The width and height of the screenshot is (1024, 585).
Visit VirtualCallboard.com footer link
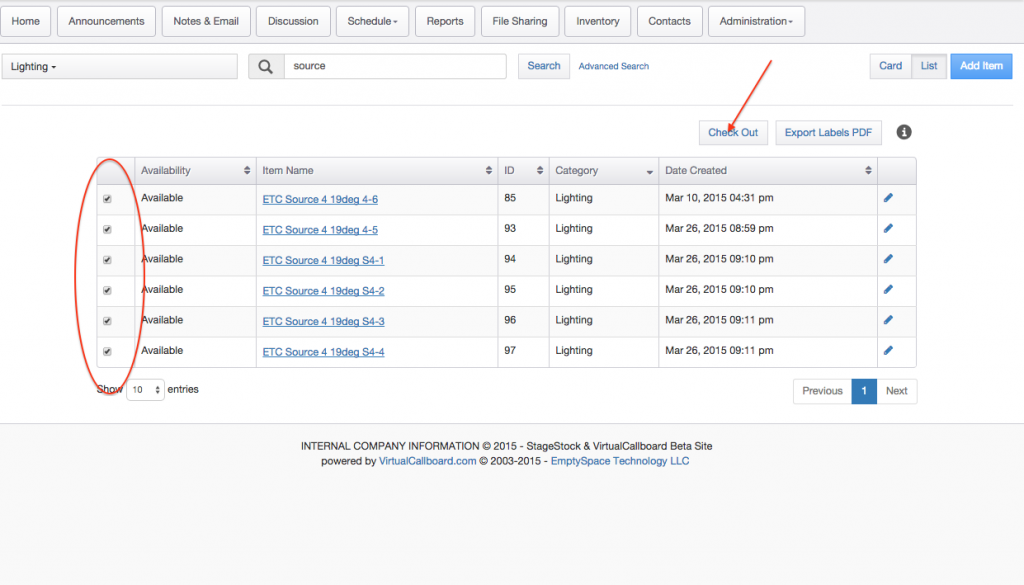click(x=428, y=461)
